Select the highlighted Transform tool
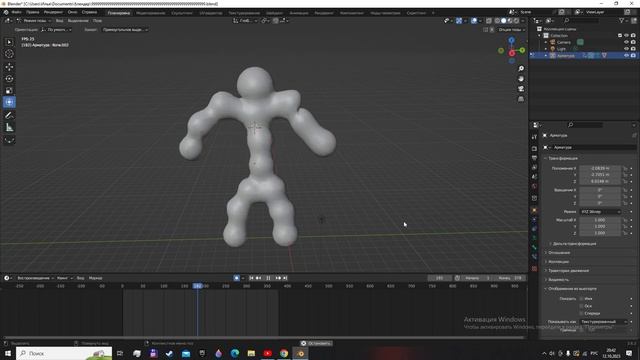Viewport: 640px width, 360px height. click(x=9, y=102)
